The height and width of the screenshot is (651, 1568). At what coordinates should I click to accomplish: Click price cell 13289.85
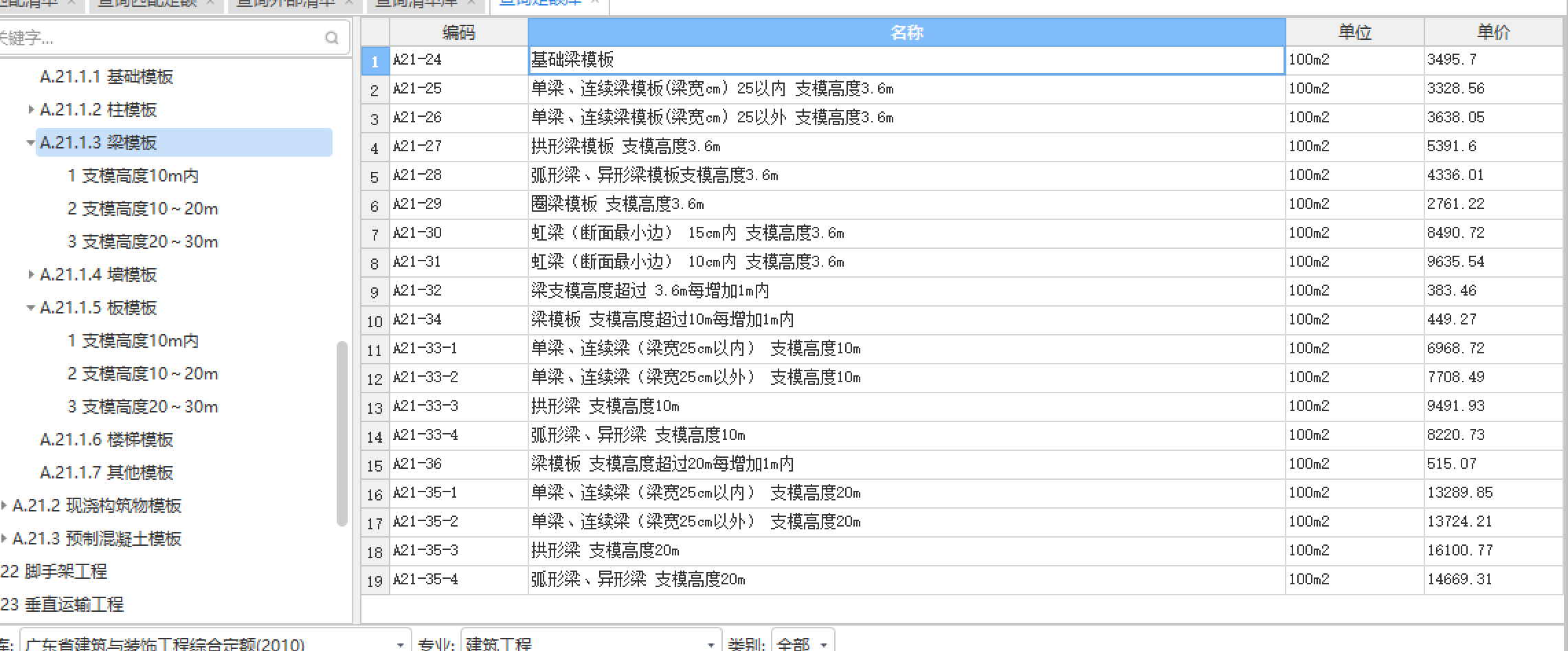(1493, 493)
